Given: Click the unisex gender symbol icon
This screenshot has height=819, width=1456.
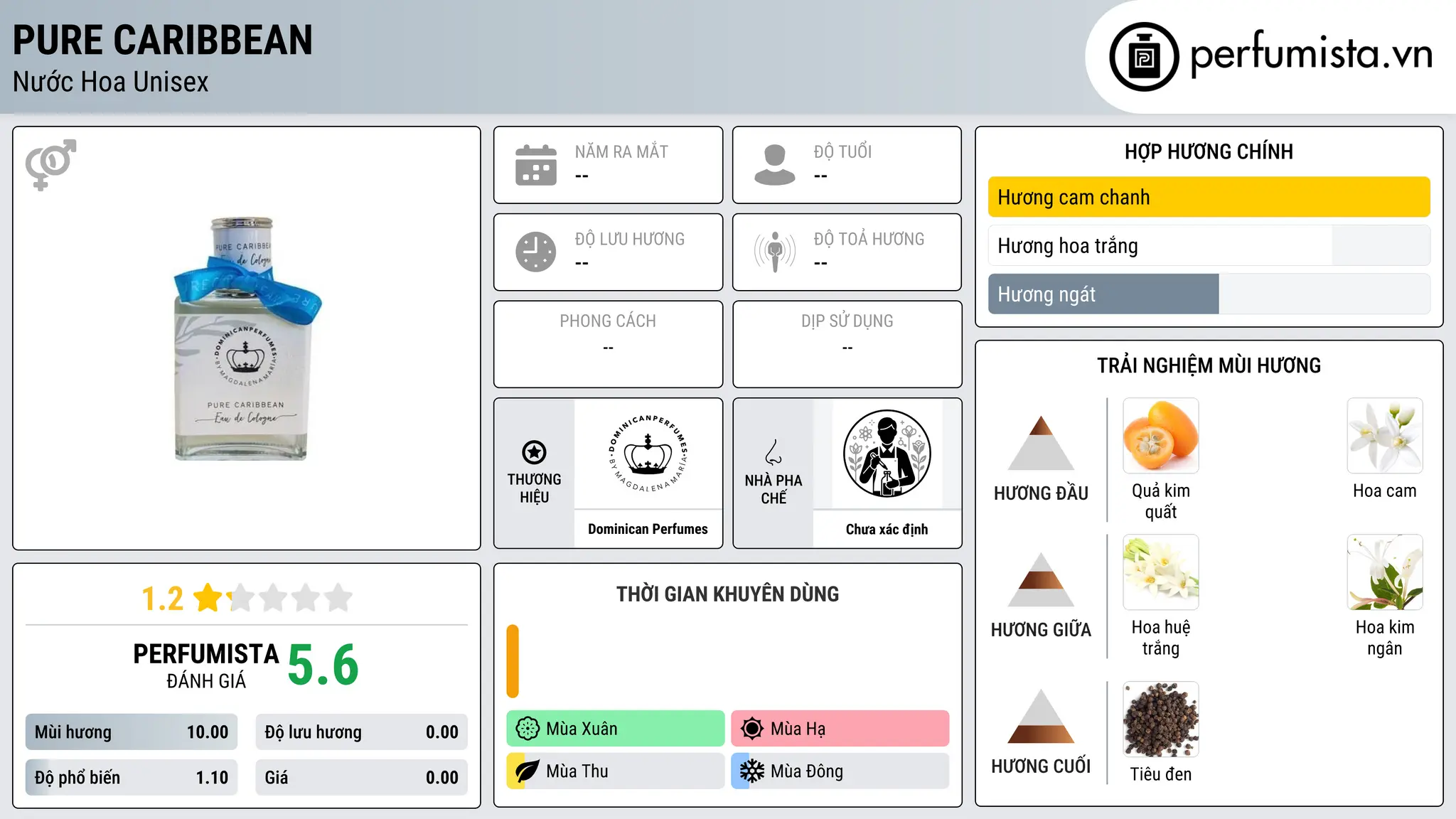Looking at the screenshot, I should [x=50, y=164].
